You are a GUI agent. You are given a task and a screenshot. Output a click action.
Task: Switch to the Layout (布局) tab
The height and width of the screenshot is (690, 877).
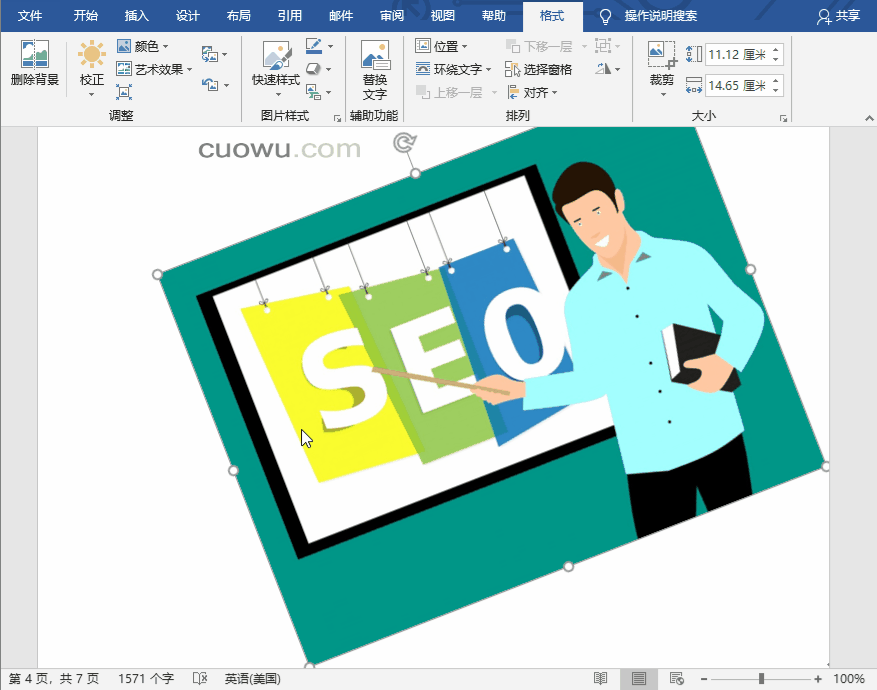pyautogui.click(x=239, y=16)
